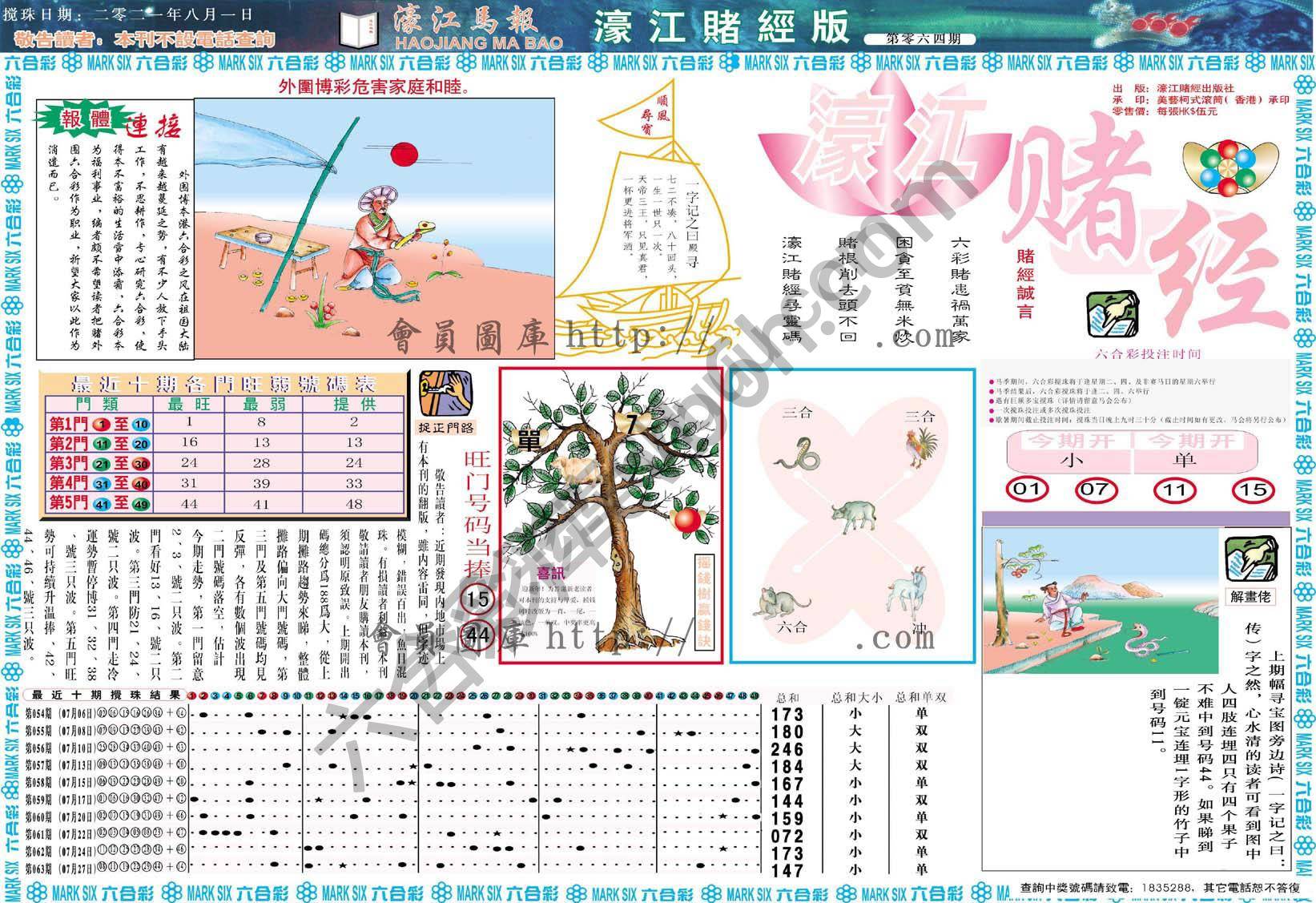Click the red circled number 07
Image resolution: width=1316 pixels, height=903 pixels.
(x=1095, y=489)
